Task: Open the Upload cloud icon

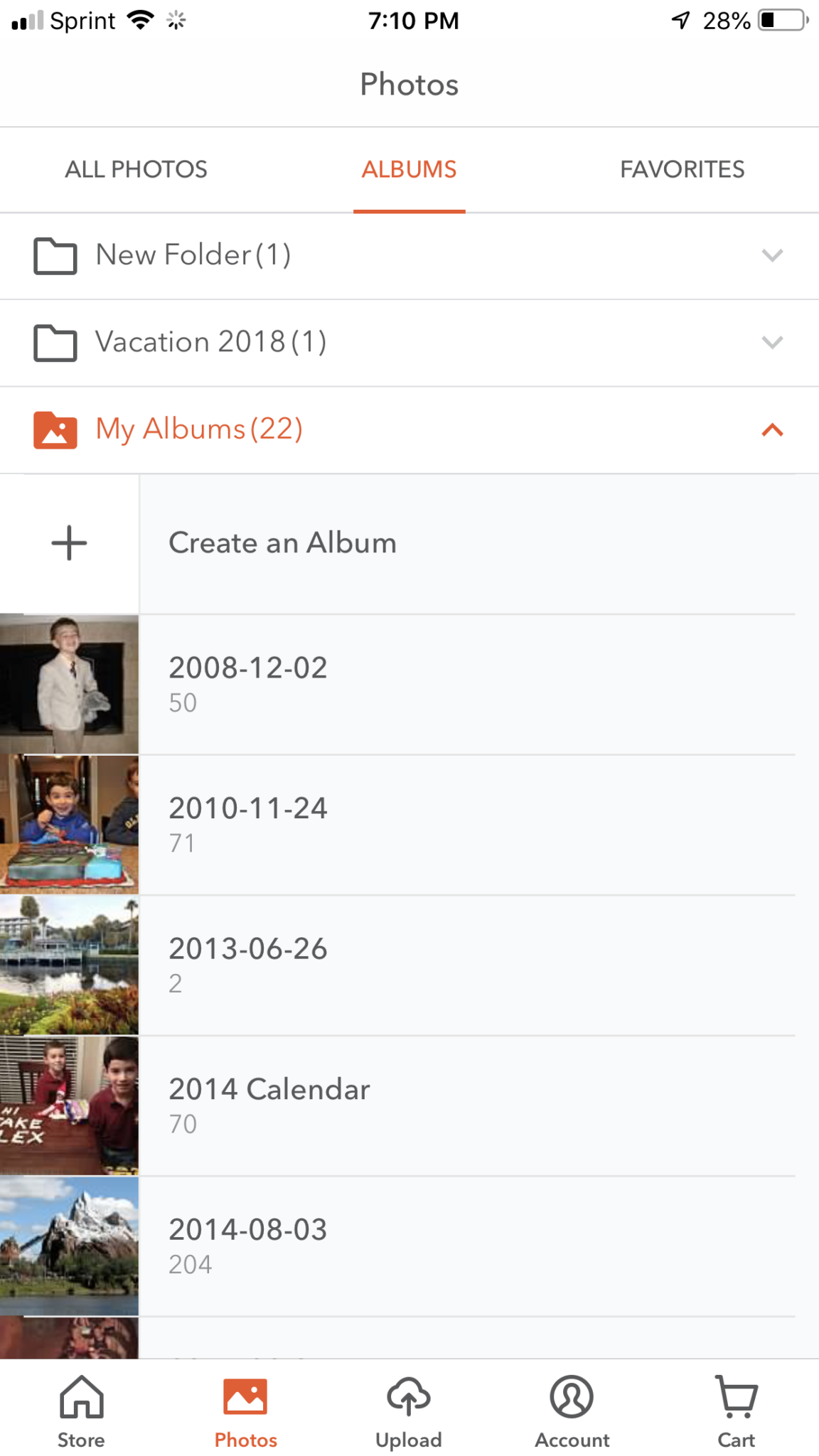Action: pos(409,1396)
